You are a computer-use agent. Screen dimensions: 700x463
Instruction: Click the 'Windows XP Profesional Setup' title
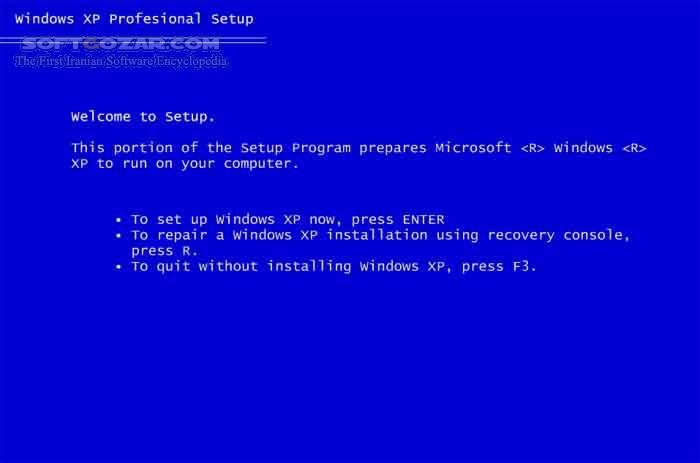click(x=134, y=19)
